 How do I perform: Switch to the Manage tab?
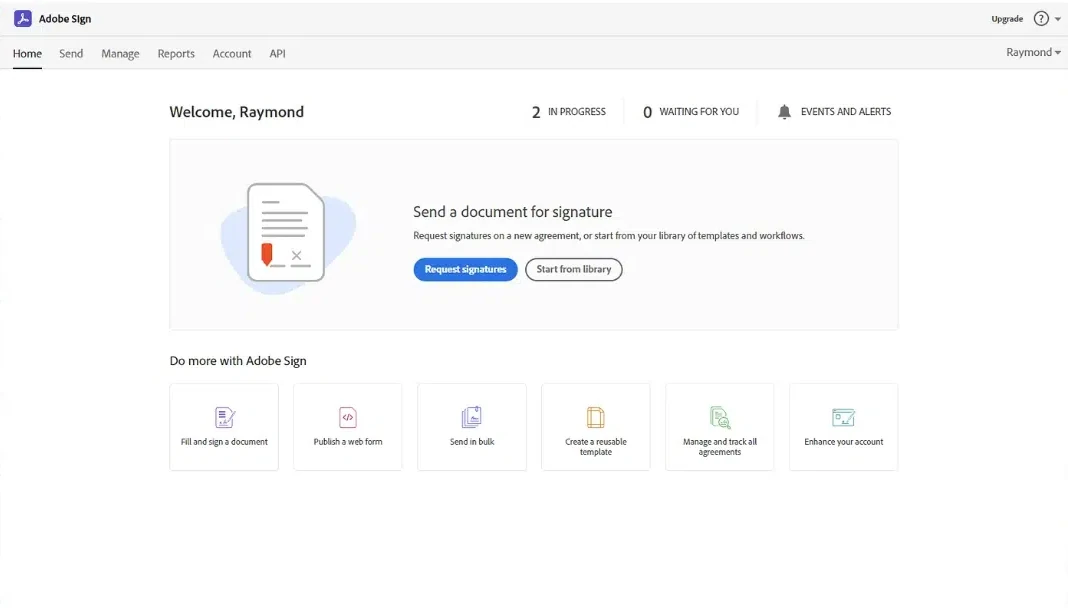pos(120,53)
